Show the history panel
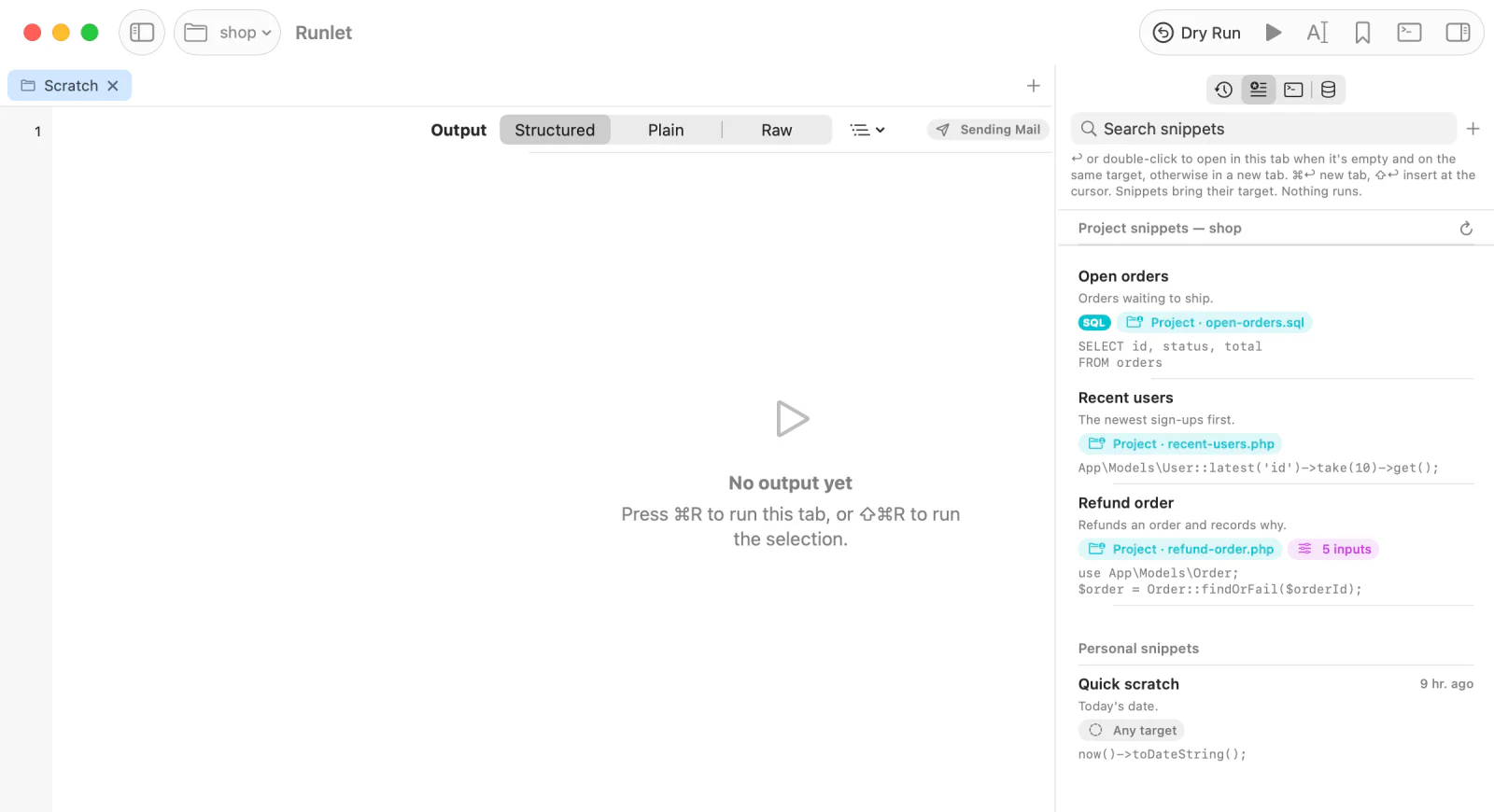The height and width of the screenshot is (812, 1494). (1223, 90)
